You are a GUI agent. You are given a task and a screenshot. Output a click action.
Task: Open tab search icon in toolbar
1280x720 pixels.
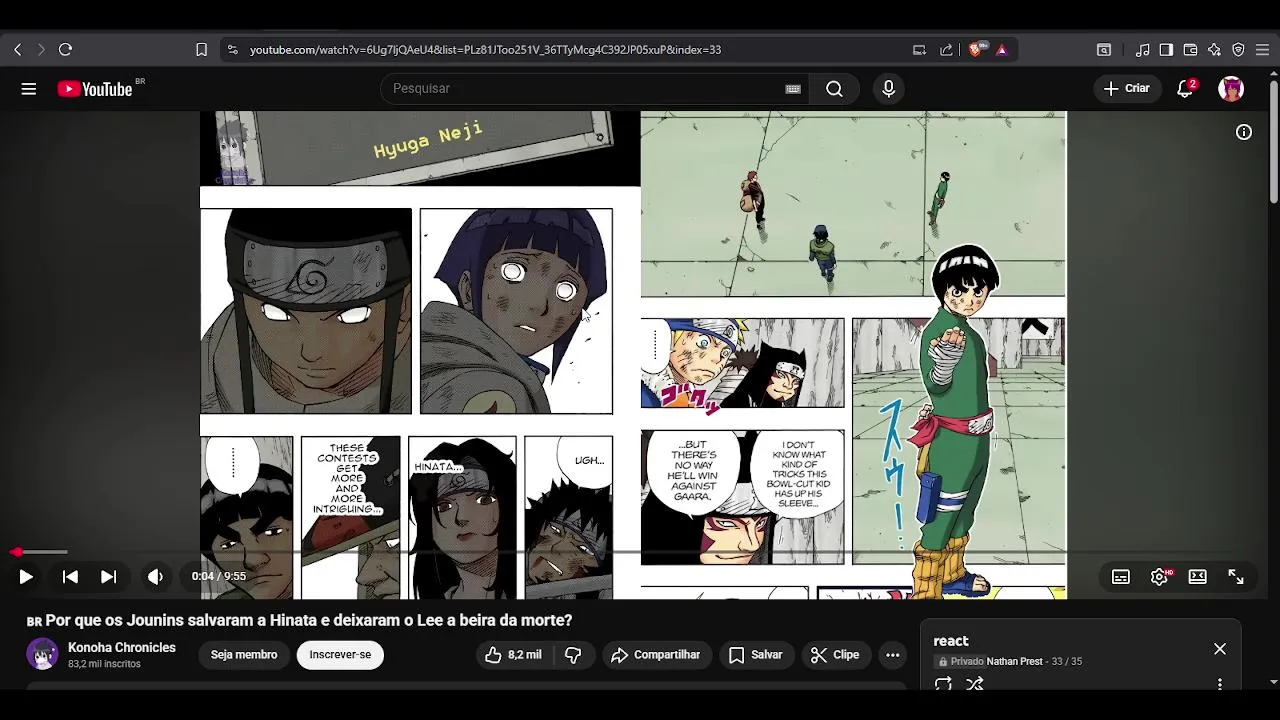[1104, 49]
